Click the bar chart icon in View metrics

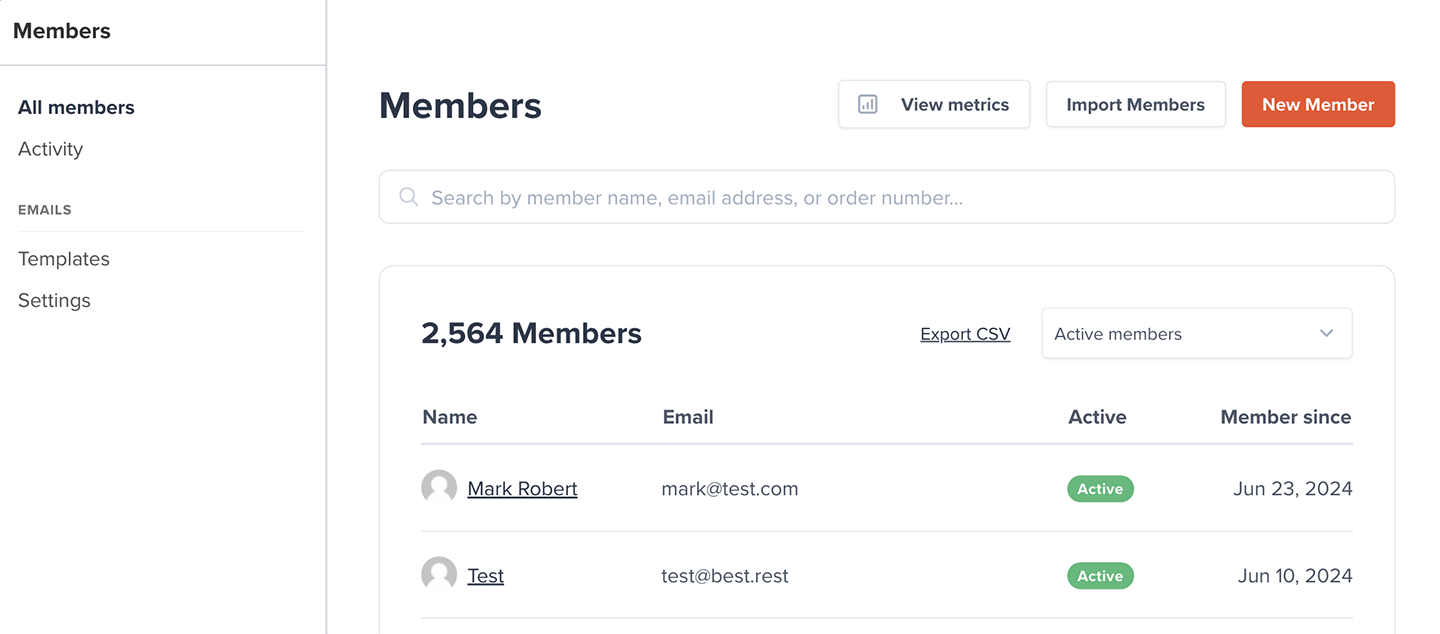tap(868, 104)
